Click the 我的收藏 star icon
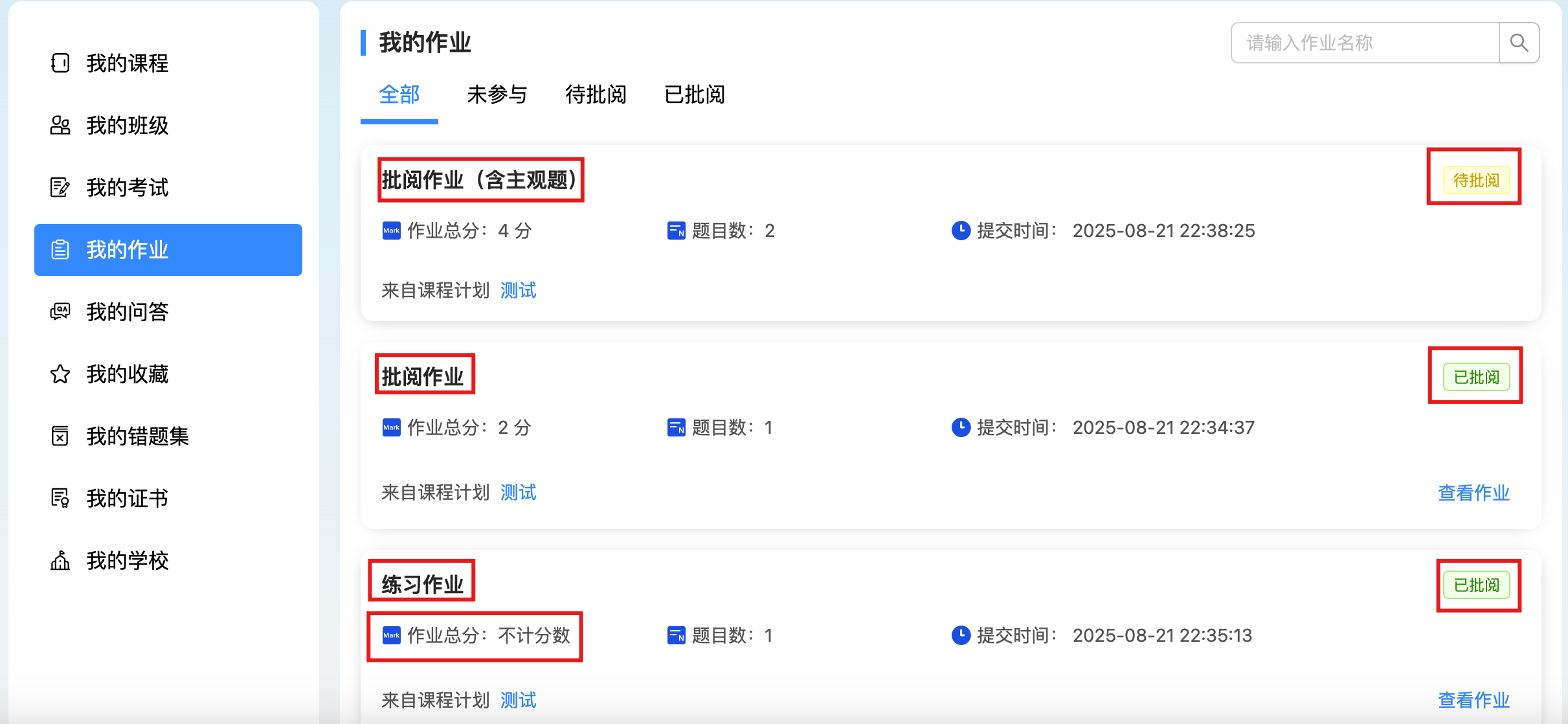Image resolution: width=1568 pixels, height=724 pixels. point(60,374)
